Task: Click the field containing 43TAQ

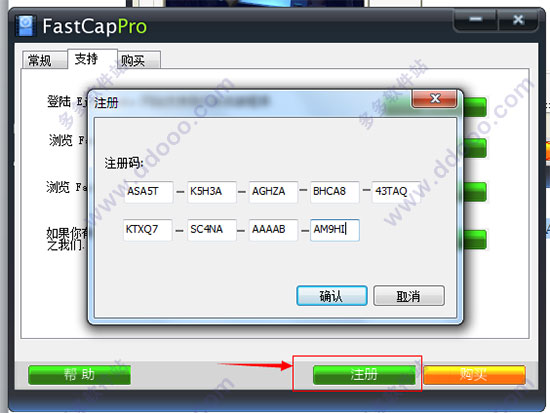Action: tap(396, 192)
